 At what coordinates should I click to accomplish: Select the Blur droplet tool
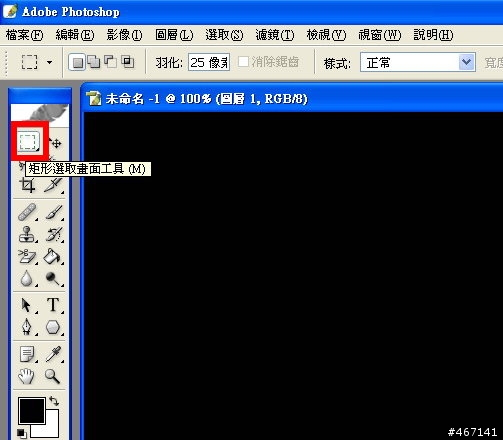(27, 279)
